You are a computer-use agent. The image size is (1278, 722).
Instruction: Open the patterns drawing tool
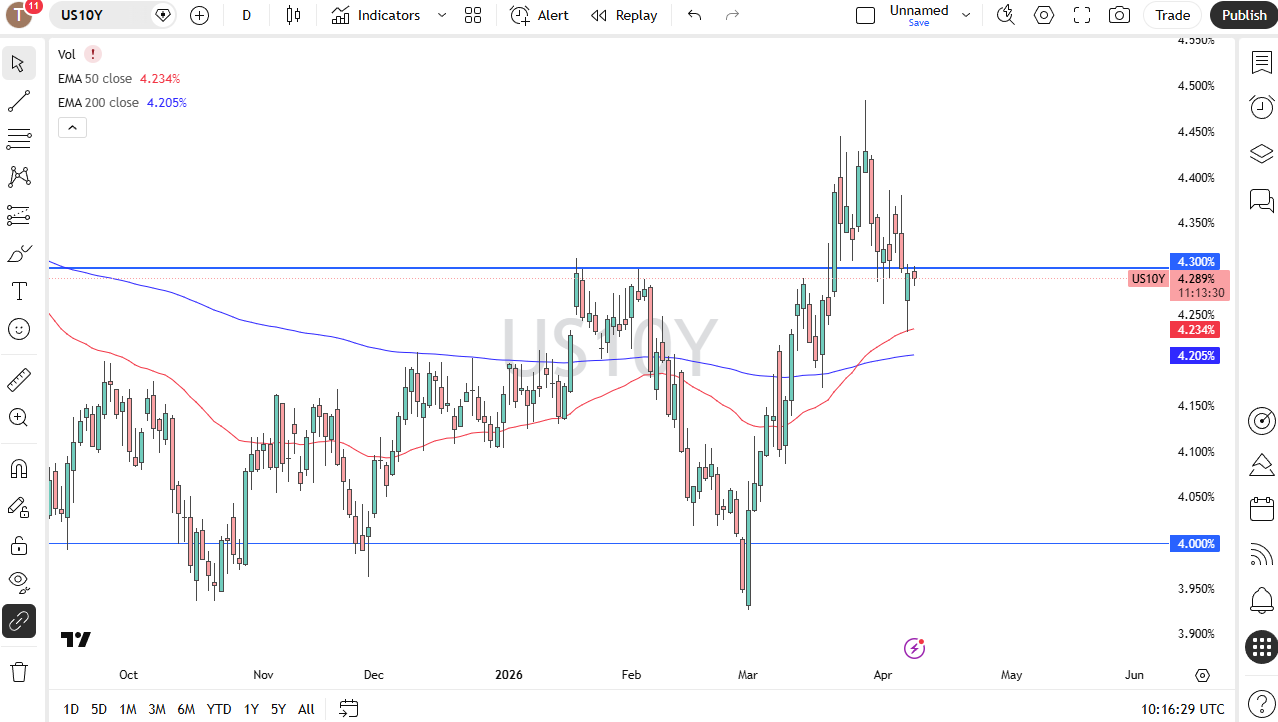(x=18, y=177)
